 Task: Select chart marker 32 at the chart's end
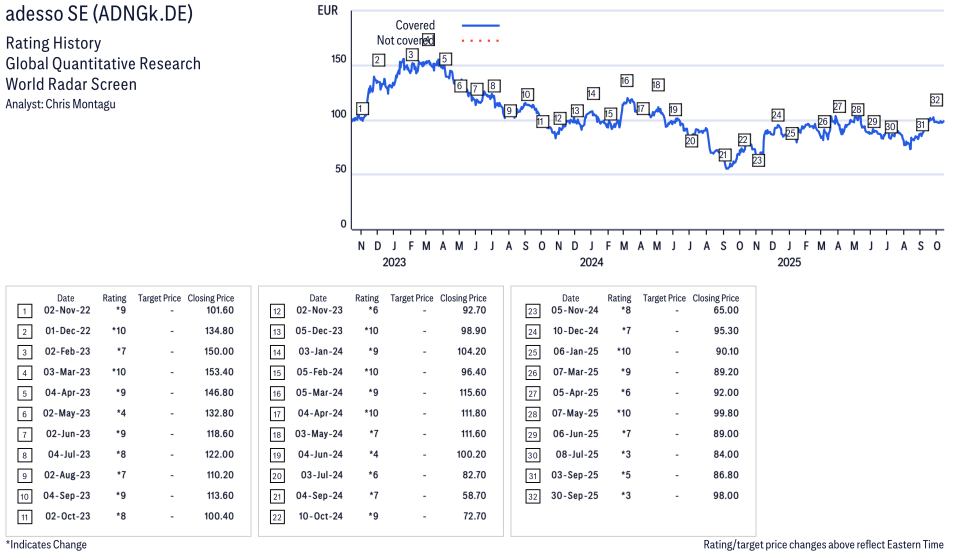click(936, 100)
